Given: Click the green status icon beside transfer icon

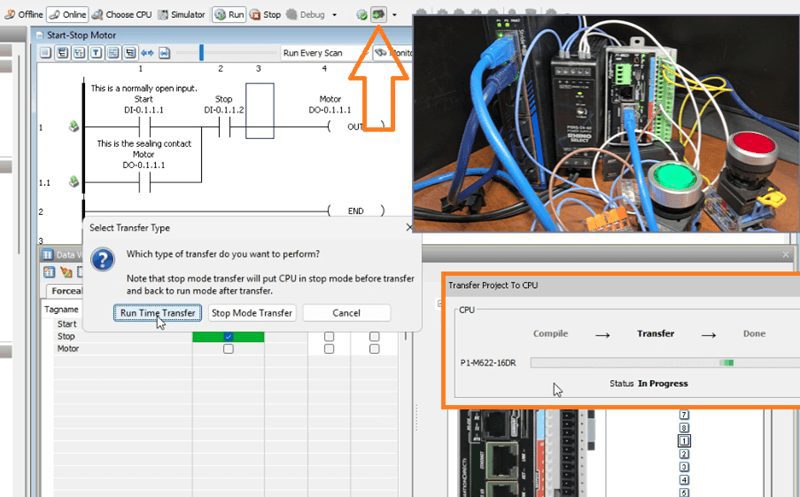Looking at the screenshot, I should 361,15.
